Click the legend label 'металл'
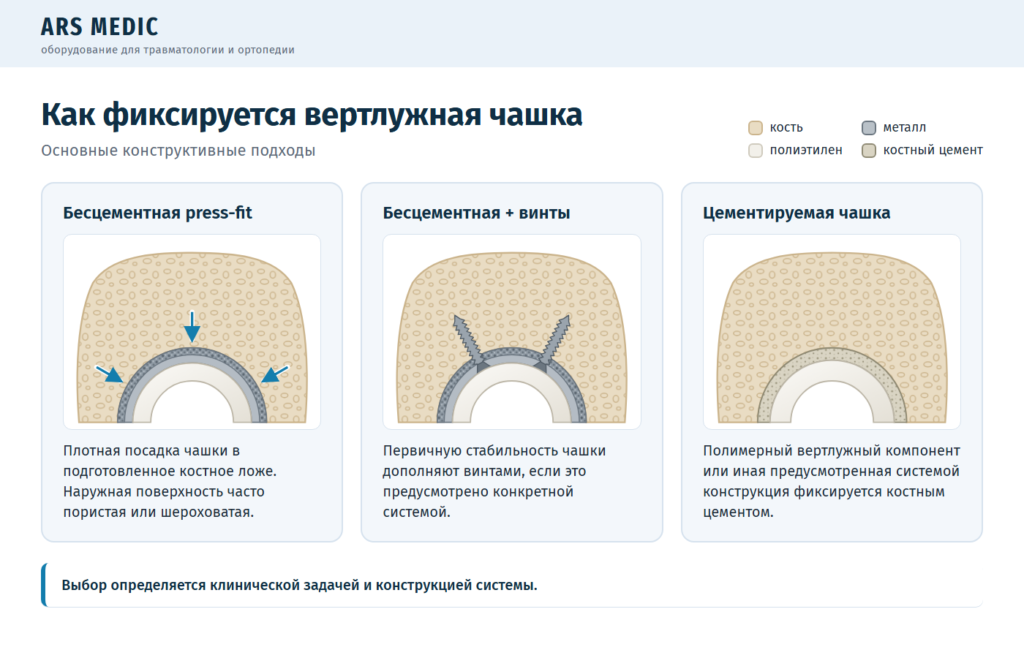Image resolution: width=1024 pixels, height=658 pixels. click(904, 128)
